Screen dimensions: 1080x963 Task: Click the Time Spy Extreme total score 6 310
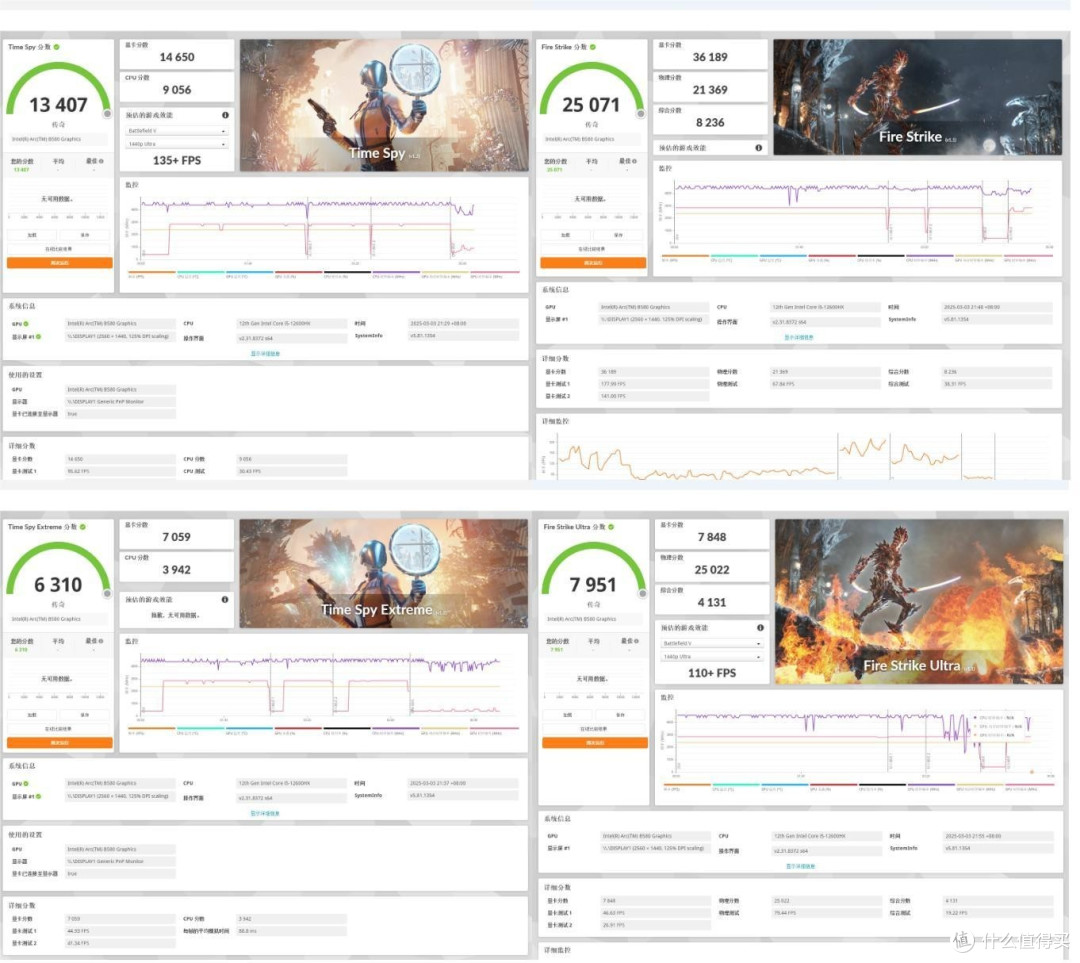pyautogui.click(x=59, y=586)
